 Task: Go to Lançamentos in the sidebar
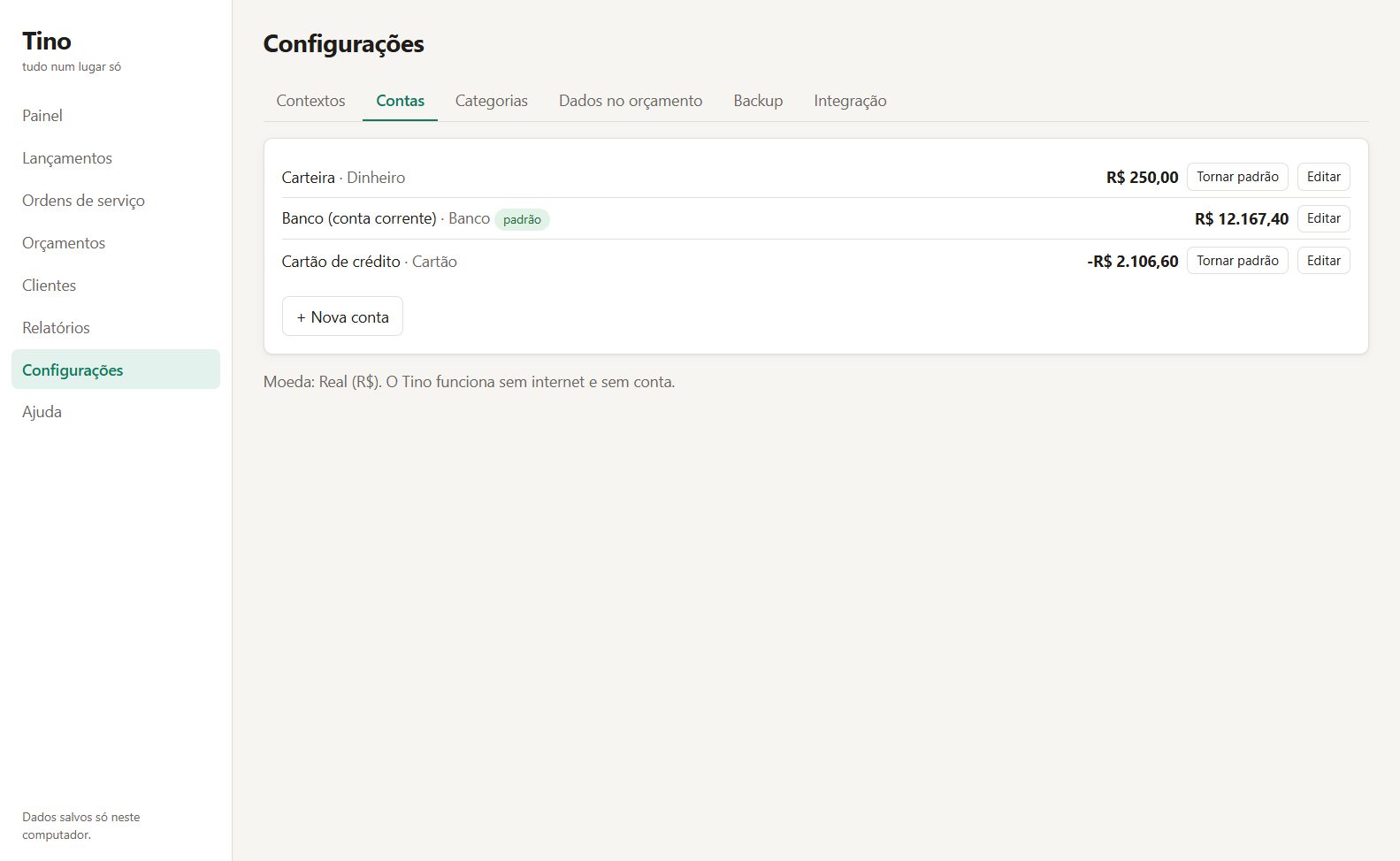tap(115, 158)
